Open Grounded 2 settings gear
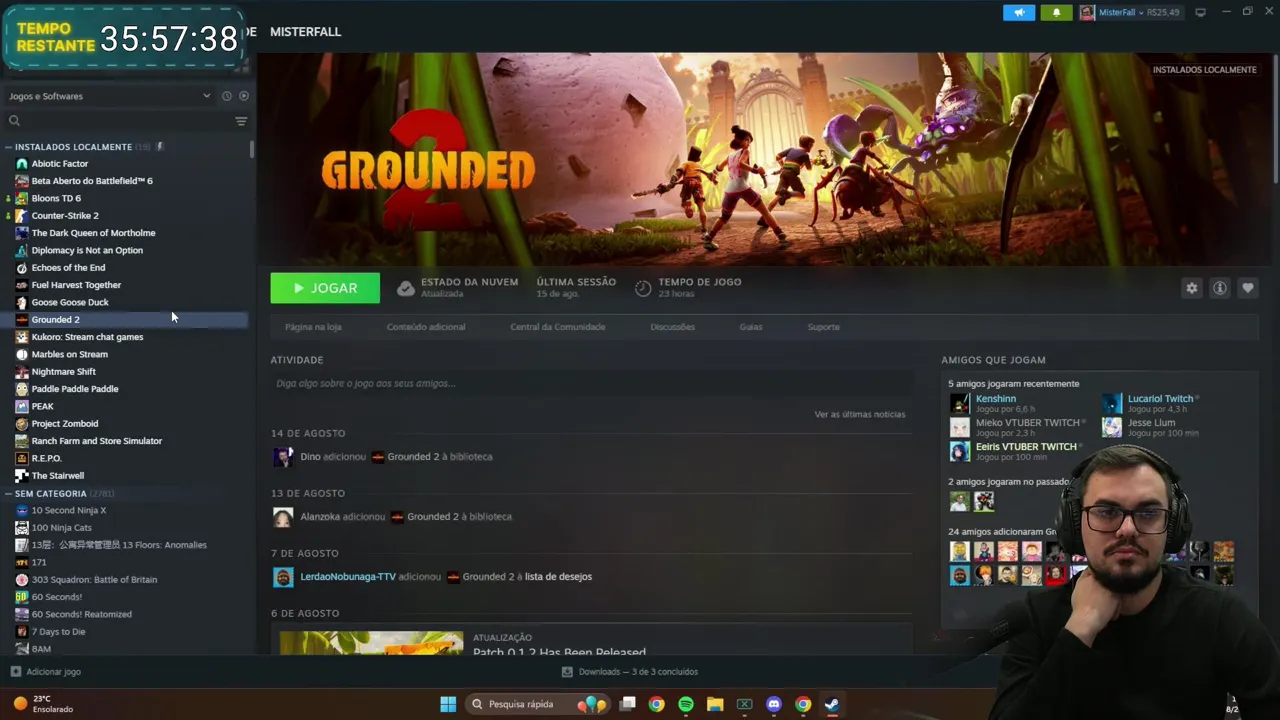Screen dimensions: 1280x720 point(1192,288)
